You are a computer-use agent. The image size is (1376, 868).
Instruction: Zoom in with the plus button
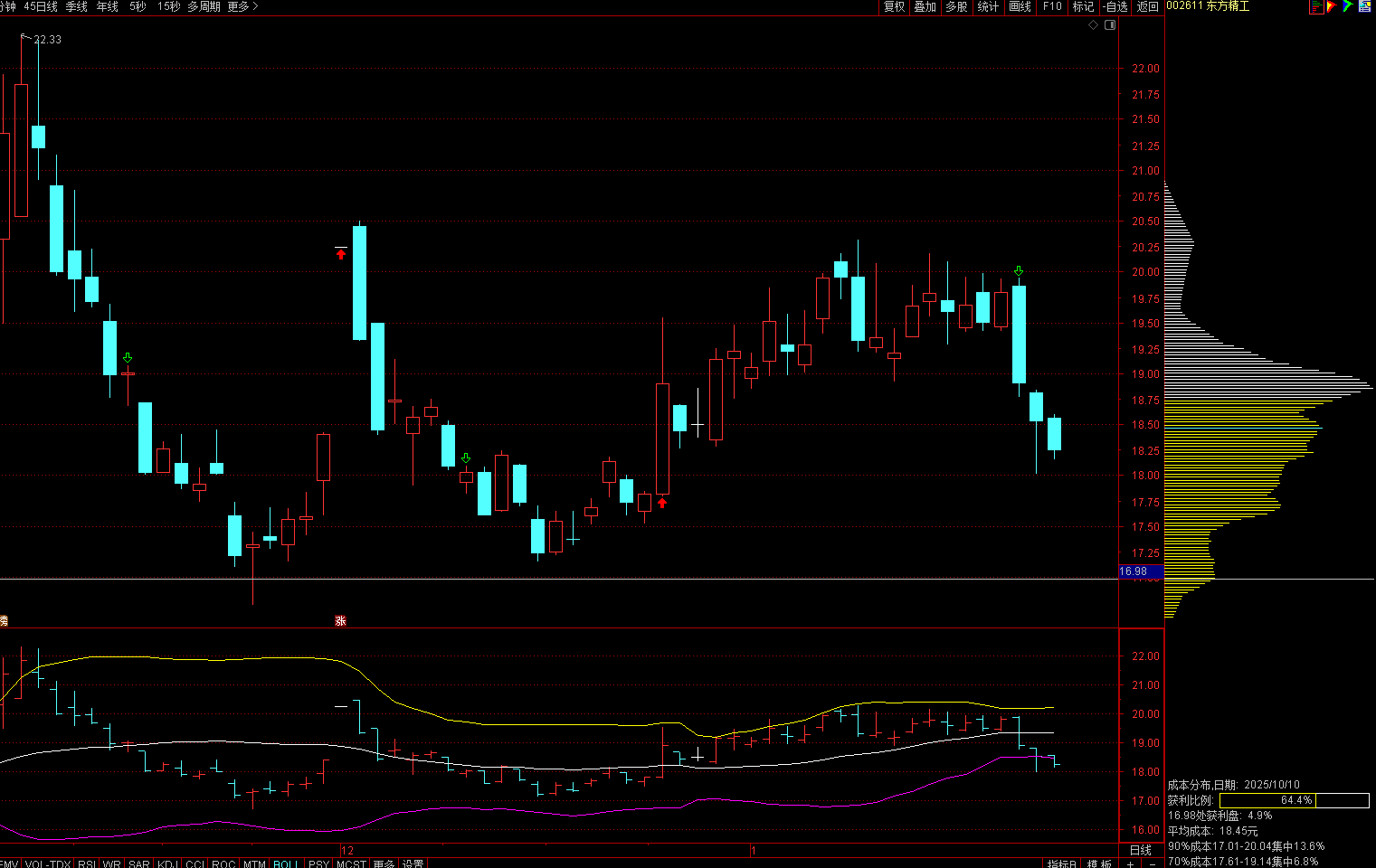tap(1130, 864)
